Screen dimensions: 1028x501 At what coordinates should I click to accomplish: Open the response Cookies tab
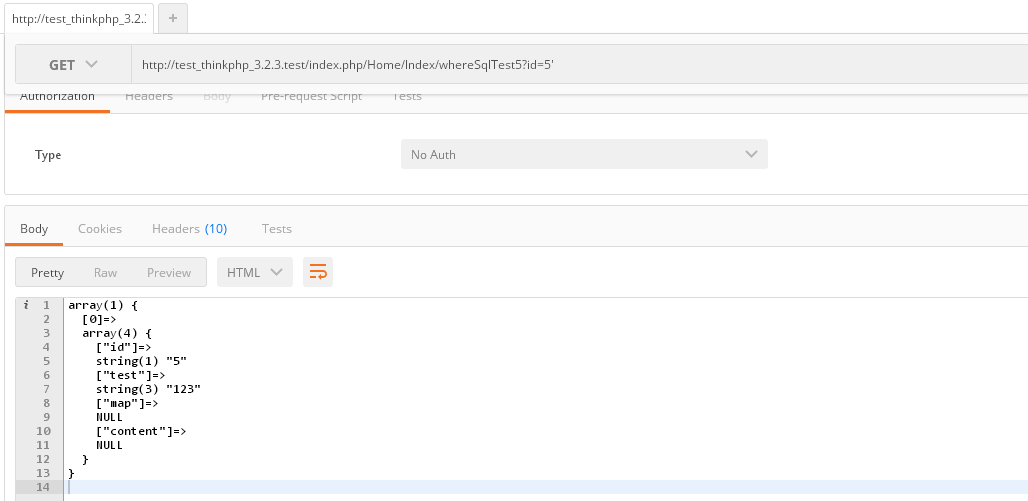(100, 229)
